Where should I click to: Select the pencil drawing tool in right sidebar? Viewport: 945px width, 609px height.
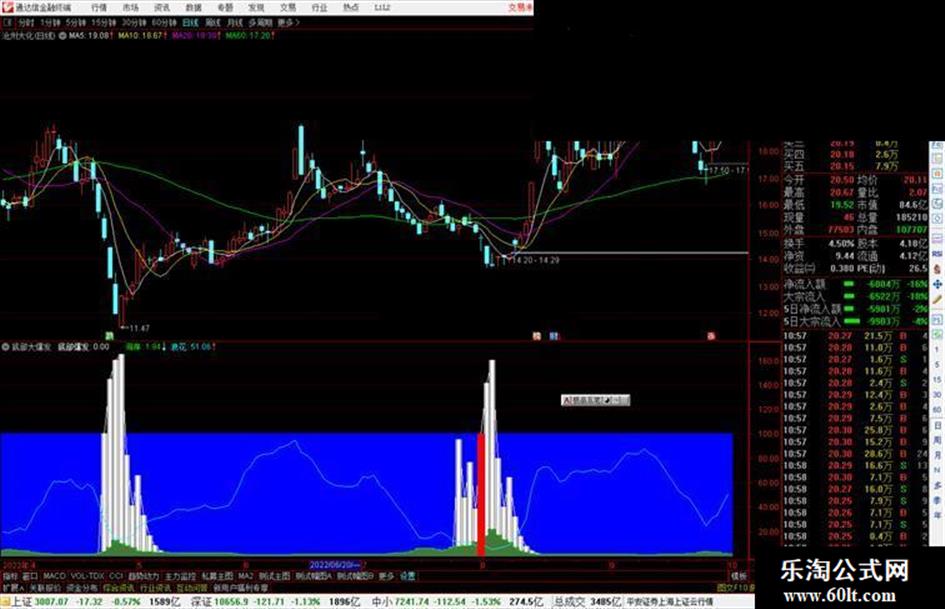pos(937,299)
